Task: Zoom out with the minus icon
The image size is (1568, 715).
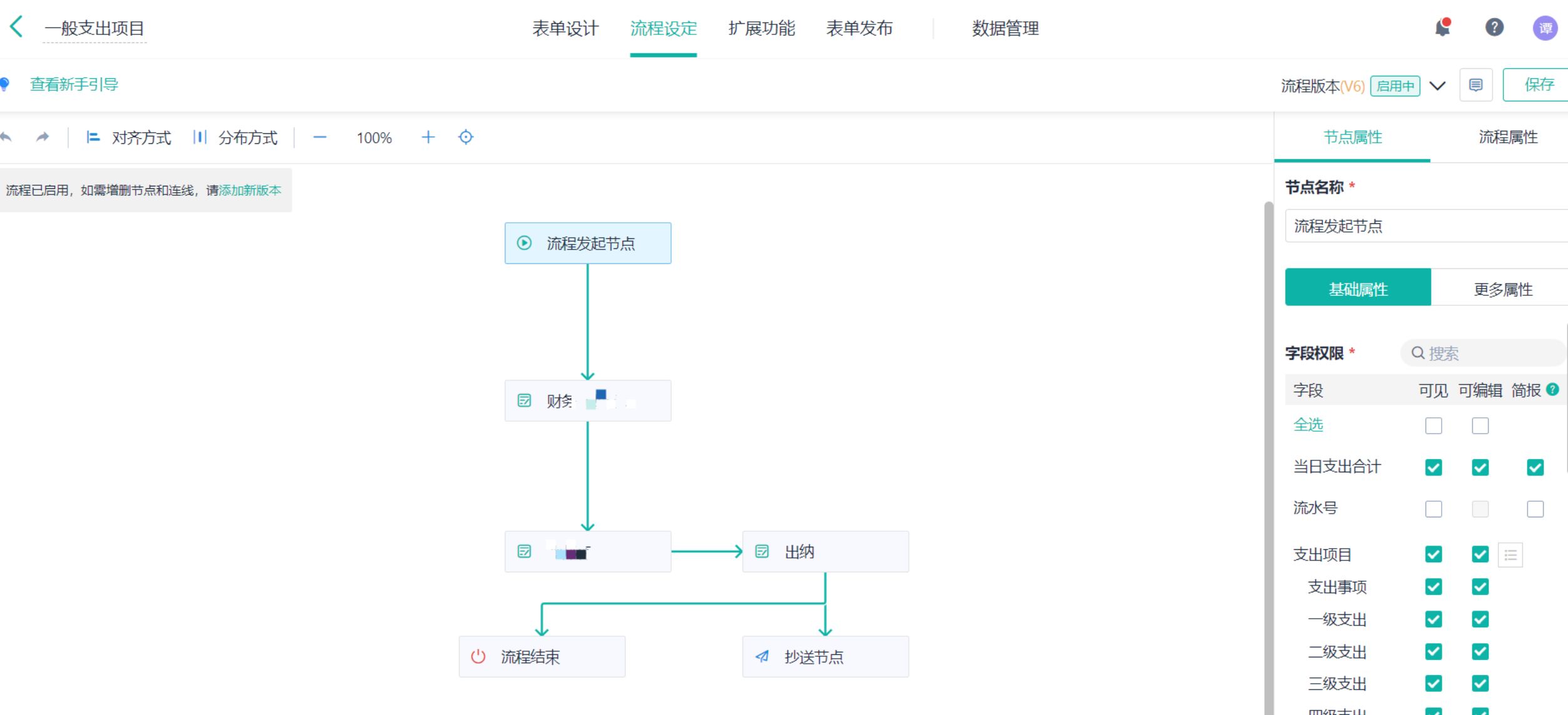Action: 320,137
